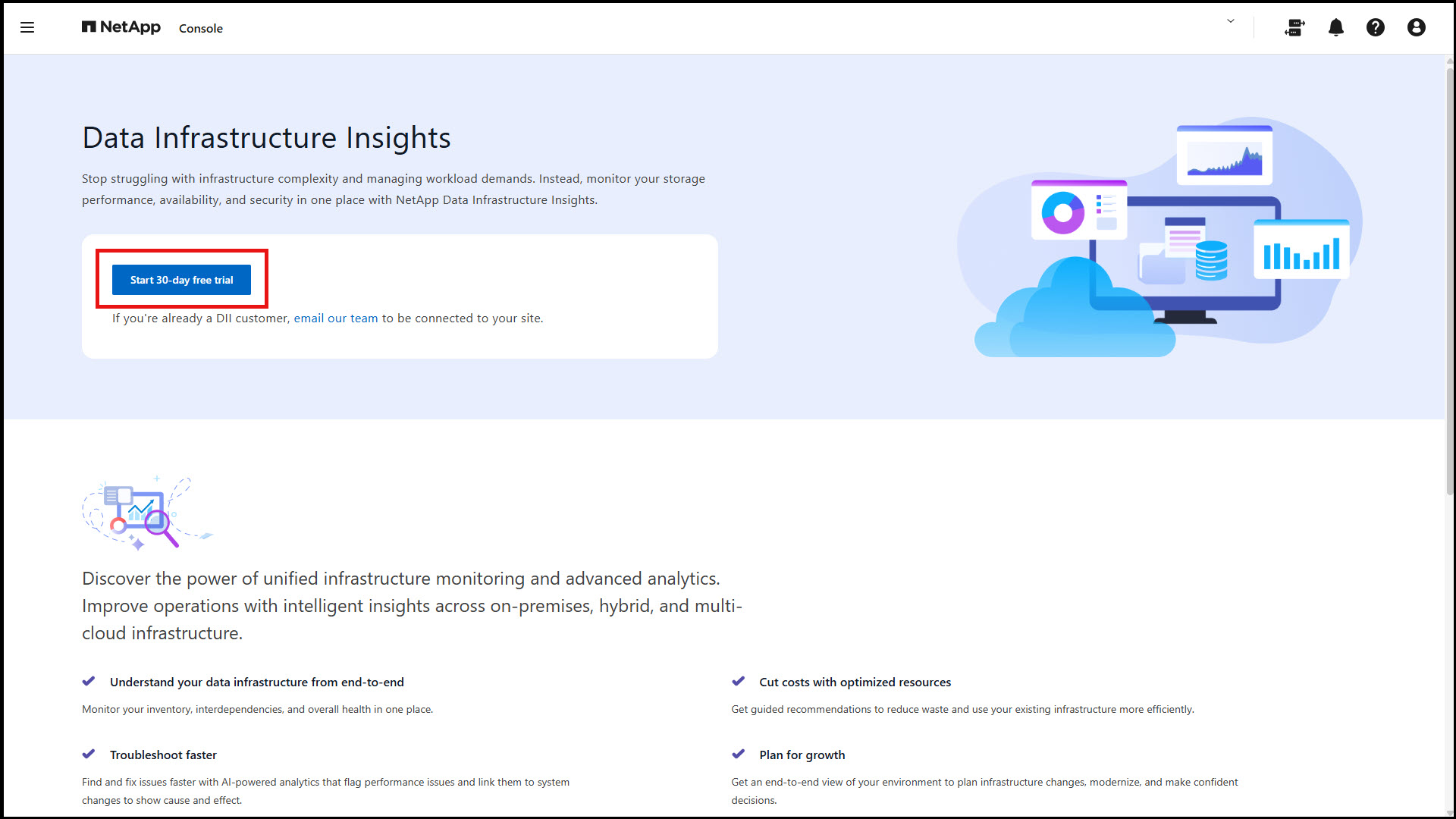Click the cloud dashboard hero illustration
Screen dimensions: 1456x819
pos(1160,237)
